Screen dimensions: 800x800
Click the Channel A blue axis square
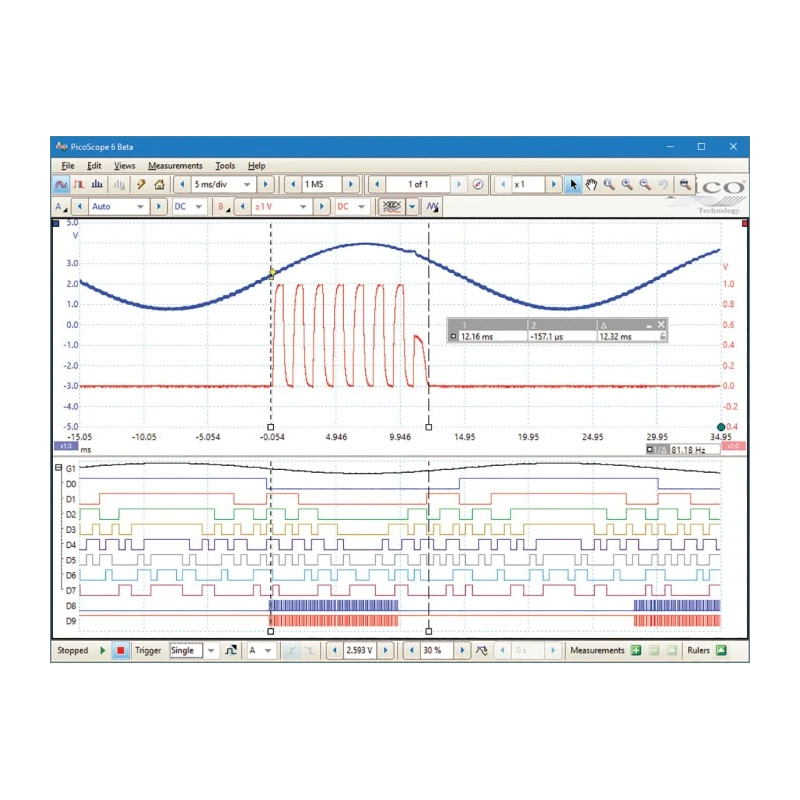pos(56,223)
